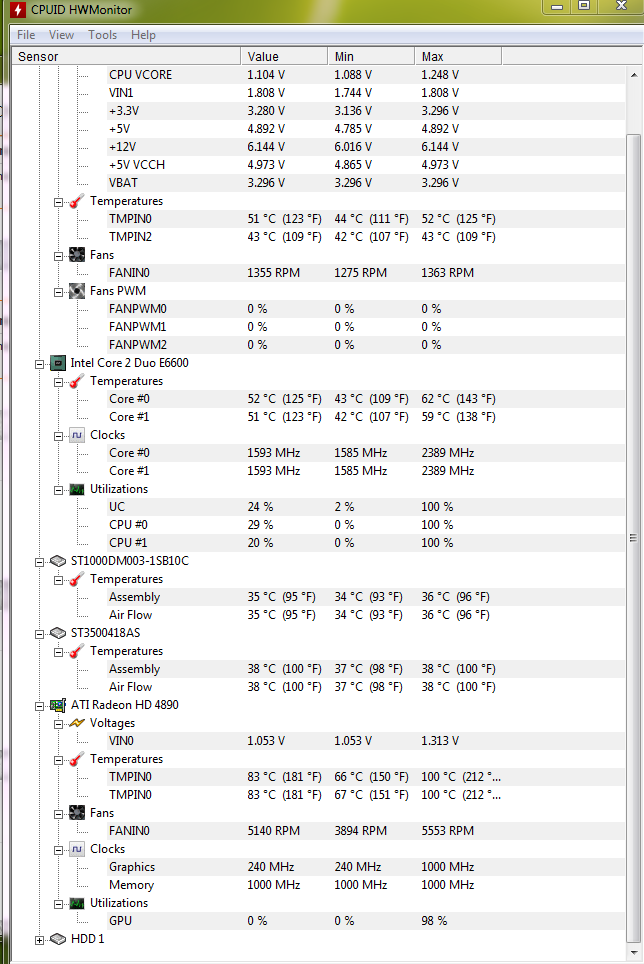This screenshot has height=964, width=644.
Task: Click the HDD 1 drive icon
Action: pyautogui.click(x=58, y=939)
